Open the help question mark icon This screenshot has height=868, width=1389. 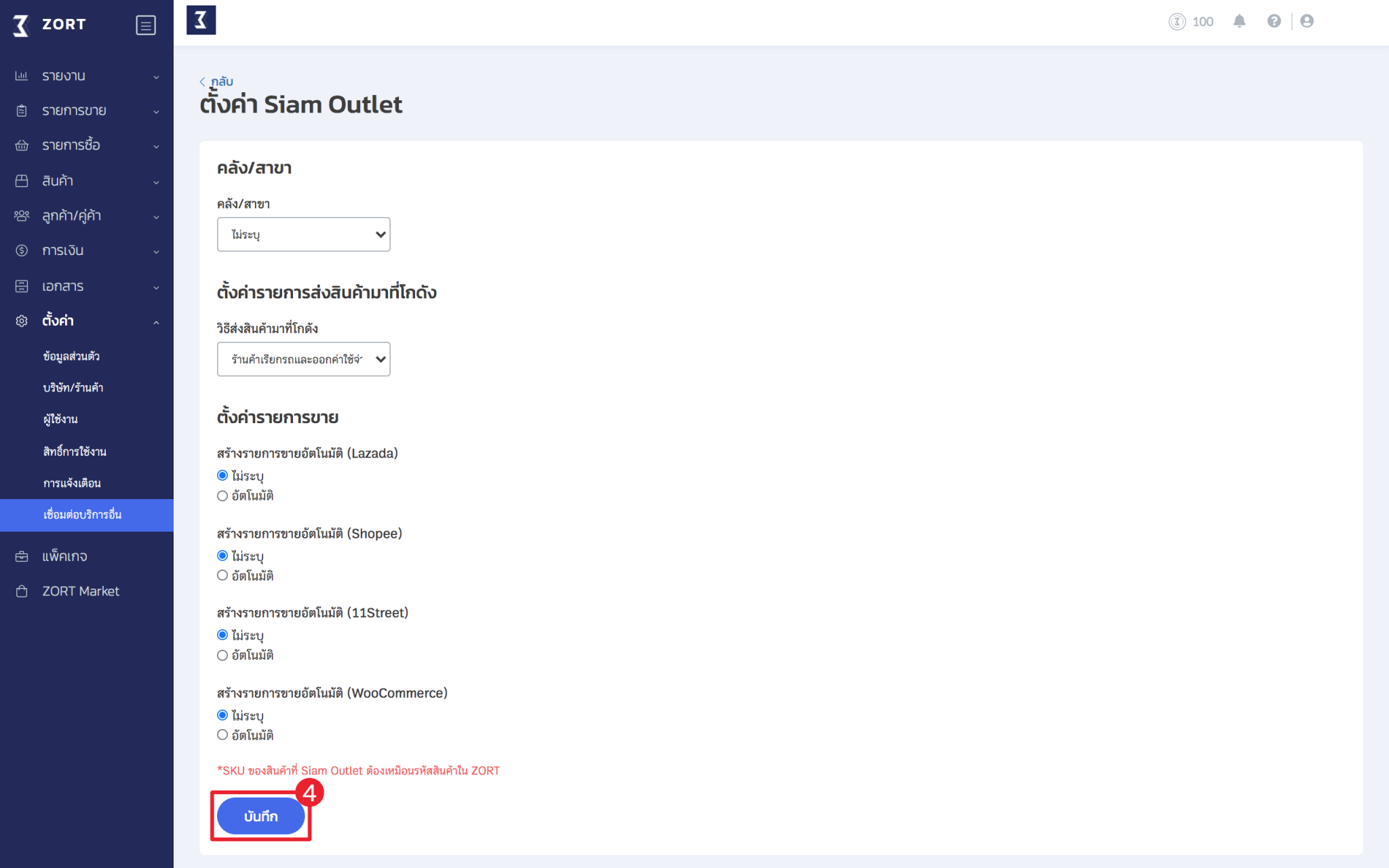[x=1274, y=21]
